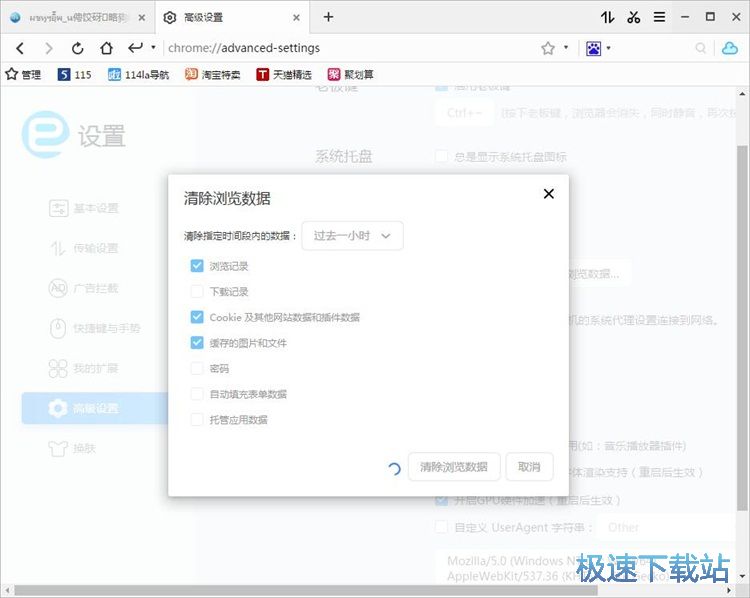
Task: Open 换肤 in settings sidebar
Action: tap(72, 448)
